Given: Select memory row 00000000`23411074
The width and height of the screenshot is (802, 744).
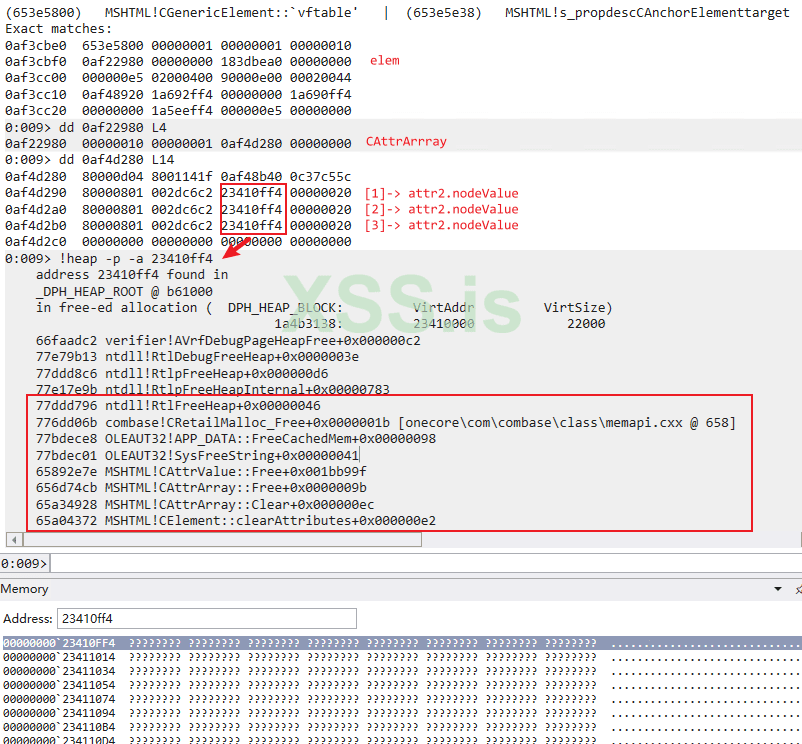Looking at the screenshot, I should pos(401,699).
